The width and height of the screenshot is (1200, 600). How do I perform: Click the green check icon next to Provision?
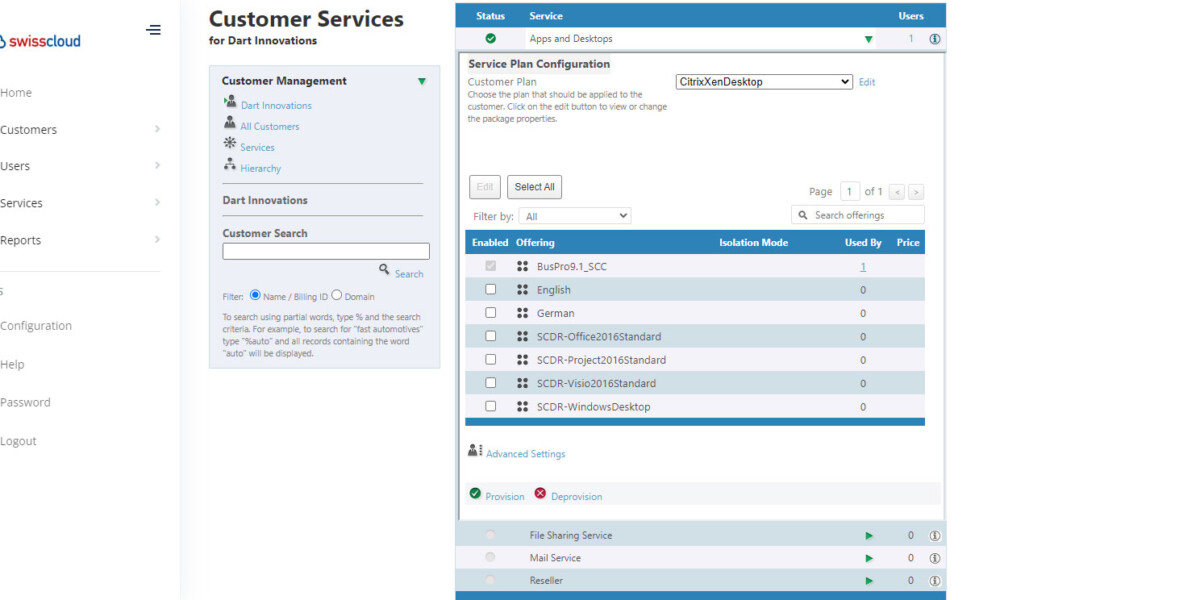point(474,494)
